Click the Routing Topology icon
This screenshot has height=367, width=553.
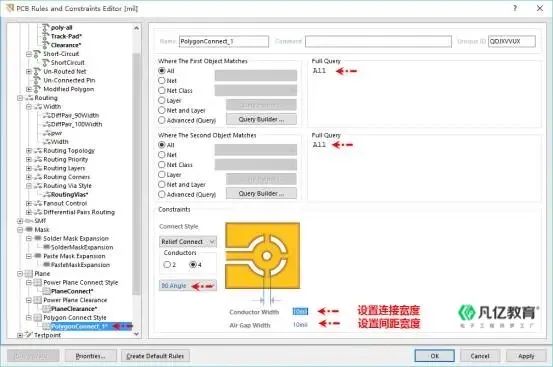pyautogui.click(x=38, y=151)
